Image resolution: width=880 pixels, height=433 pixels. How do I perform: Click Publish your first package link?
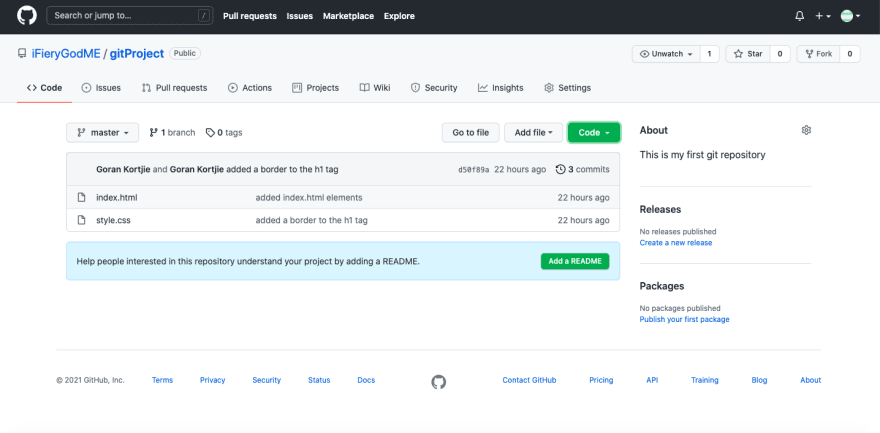click(685, 320)
